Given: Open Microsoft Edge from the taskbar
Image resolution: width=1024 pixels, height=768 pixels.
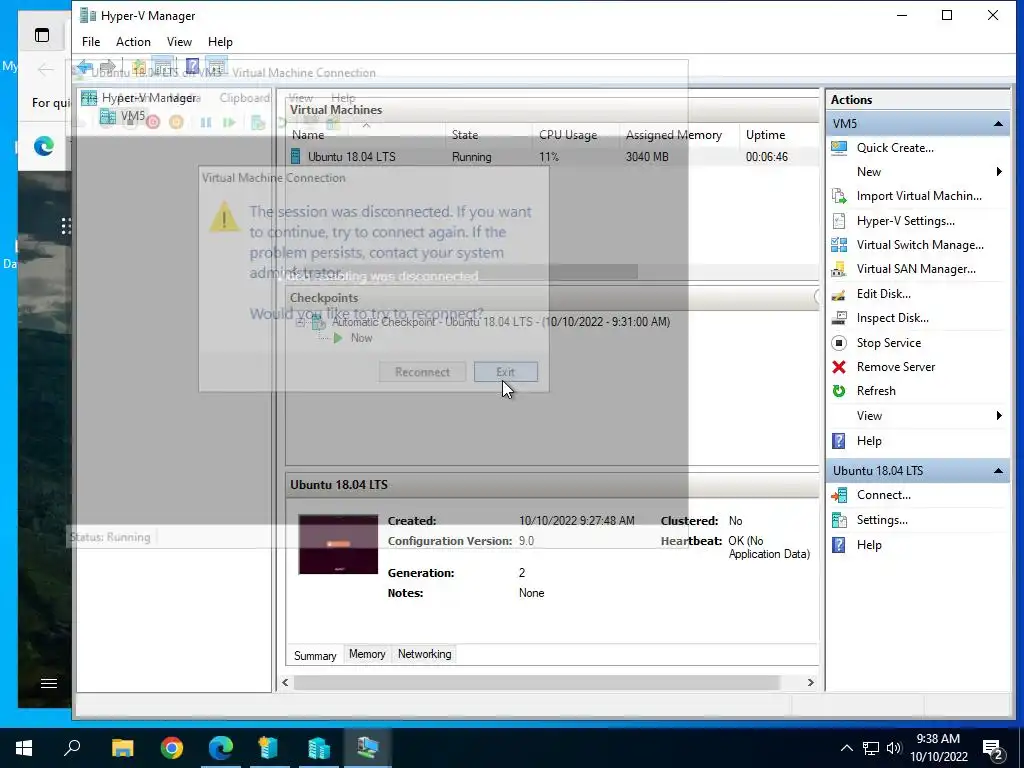Looking at the screenshot, I should click(x=221, y=748).
